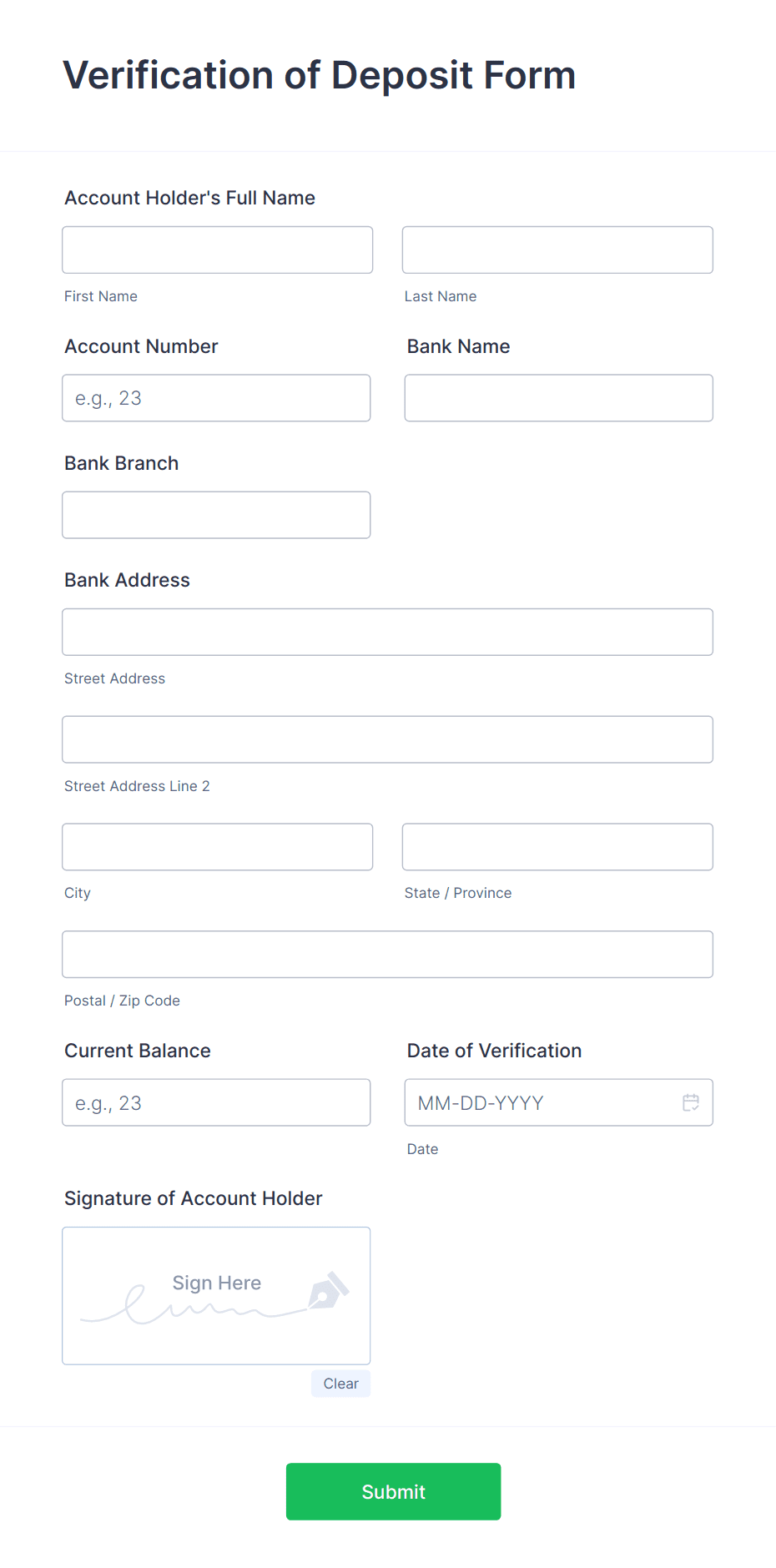776x1568 pixels.
Task: Click inside the Account Number field
Action: click(216, 398)
